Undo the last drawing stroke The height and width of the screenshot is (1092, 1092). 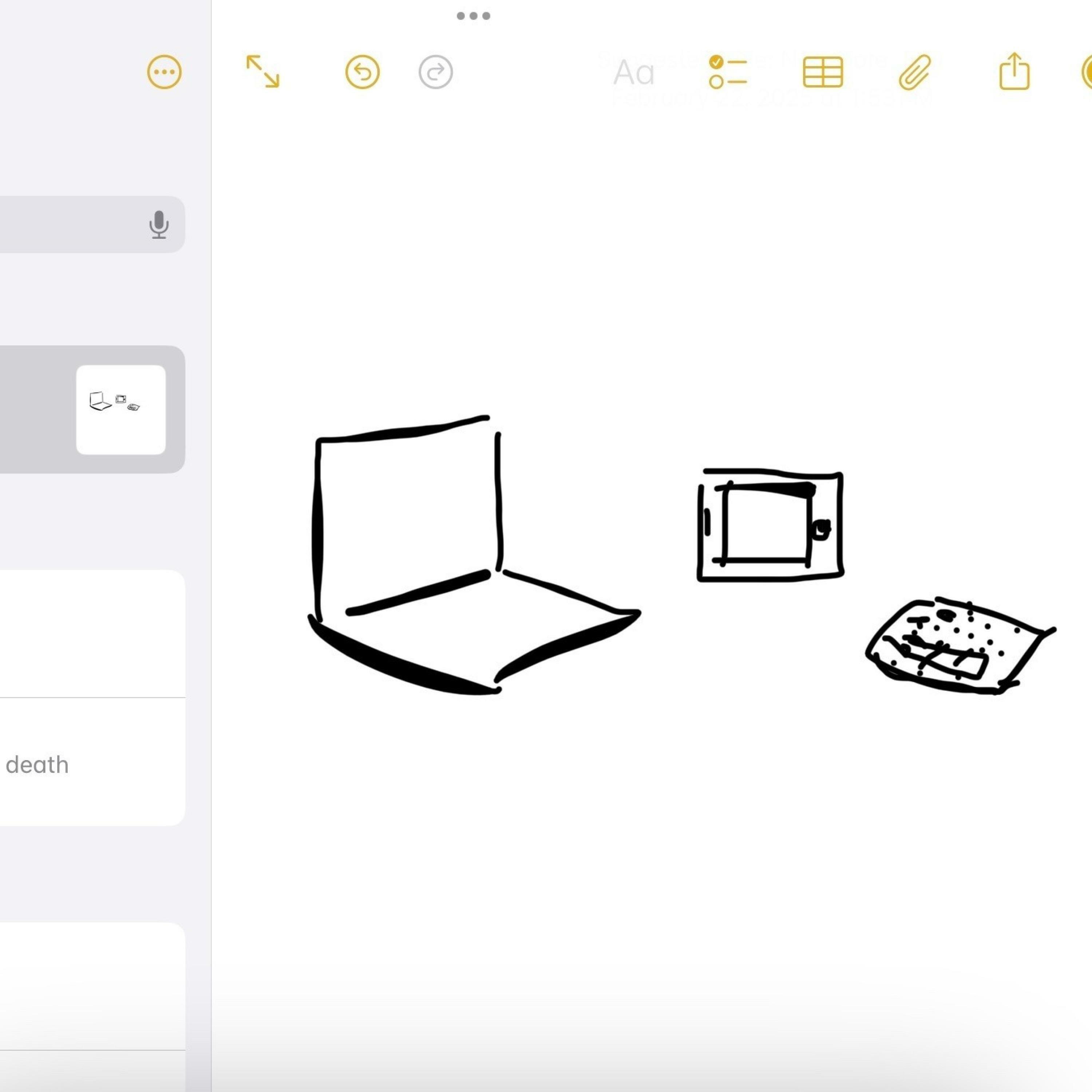pyautogui.click(x=362, y=72)
